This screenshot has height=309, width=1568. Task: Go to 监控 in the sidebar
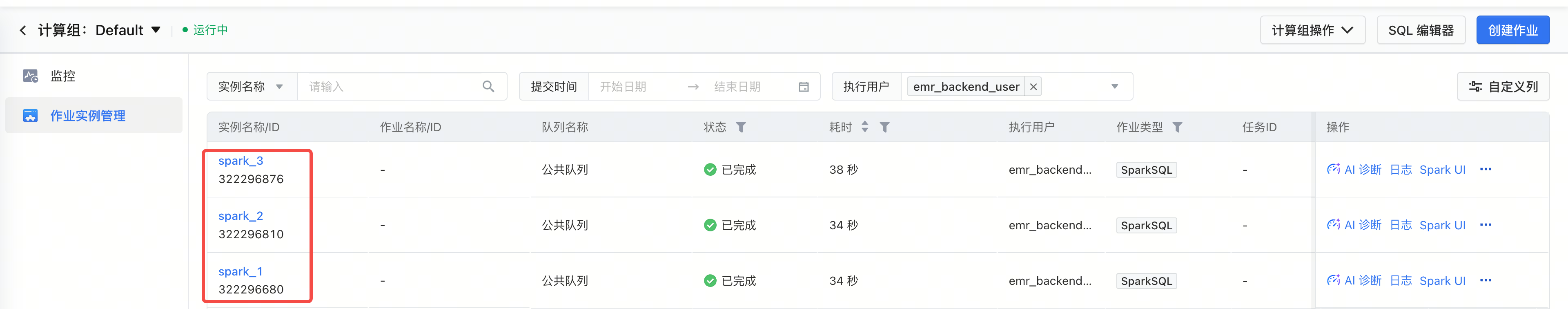click(63, 76)
